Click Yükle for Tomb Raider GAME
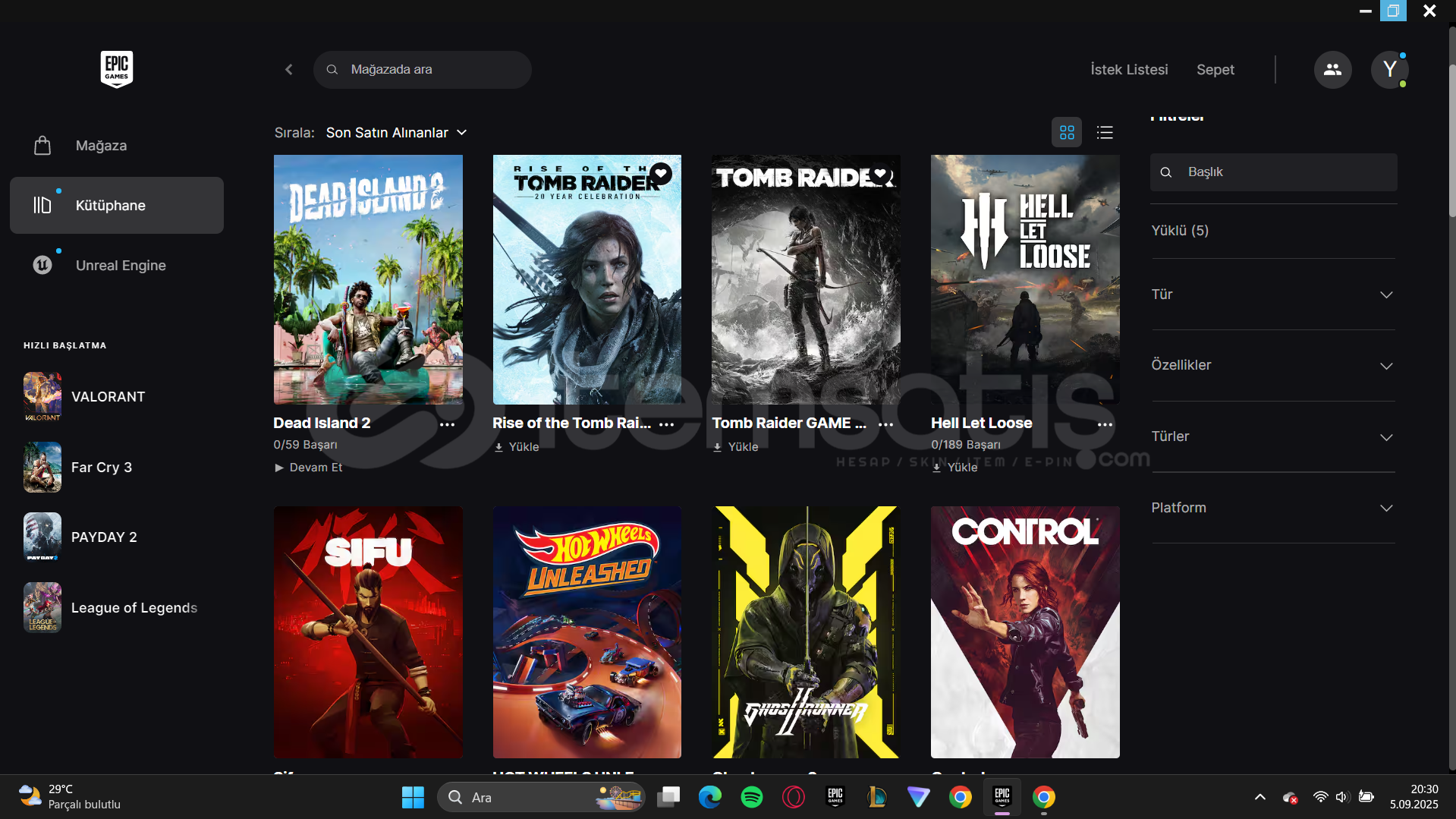This screenshot has width=1456, height=819. click(736, 447)
